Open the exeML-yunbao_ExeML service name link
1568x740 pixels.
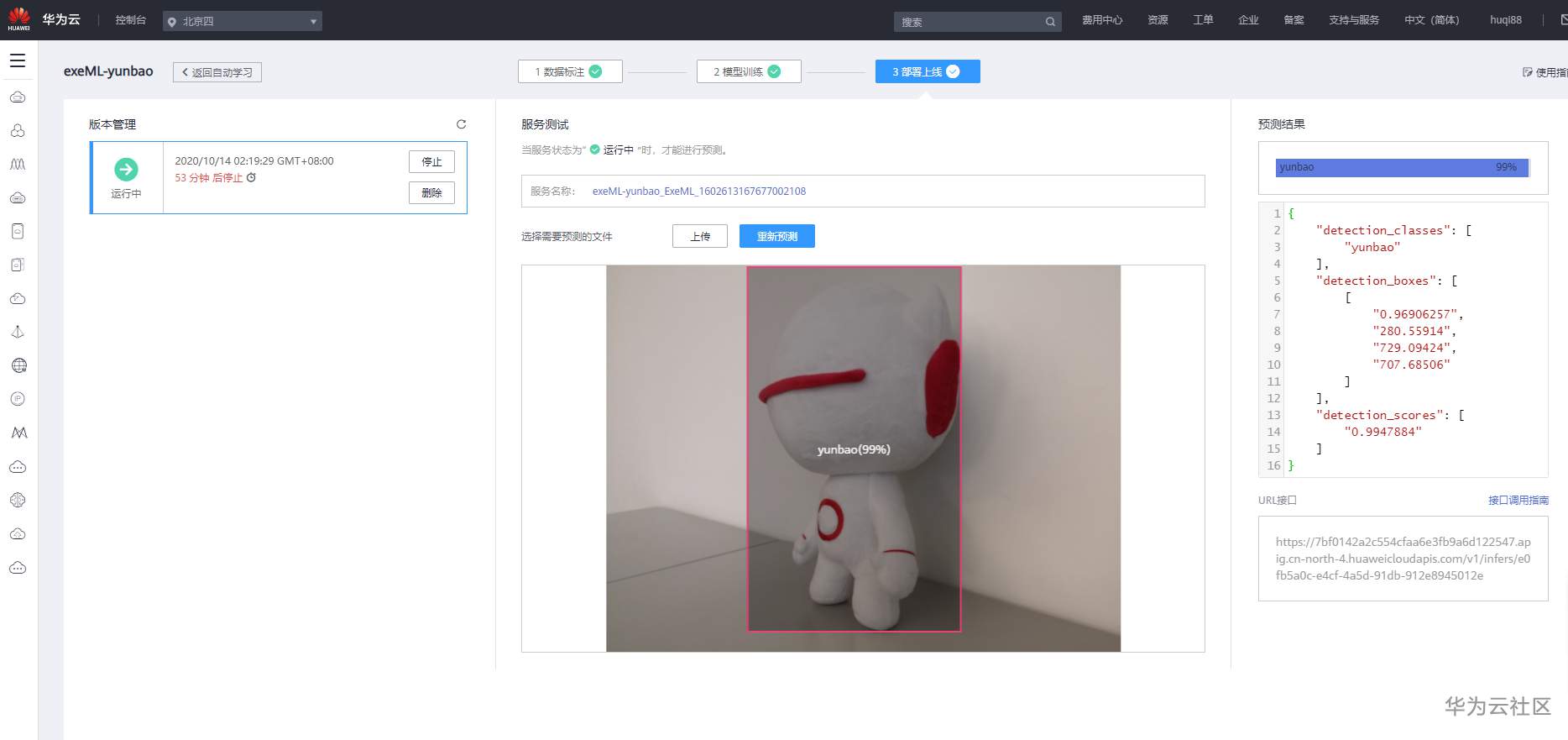point(699,192)
